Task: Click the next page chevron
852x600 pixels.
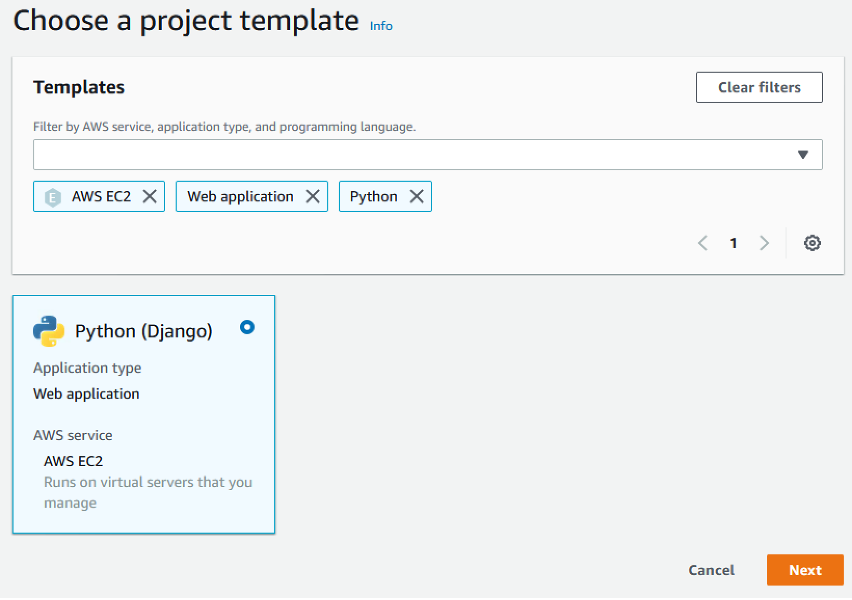Action: 764,243
